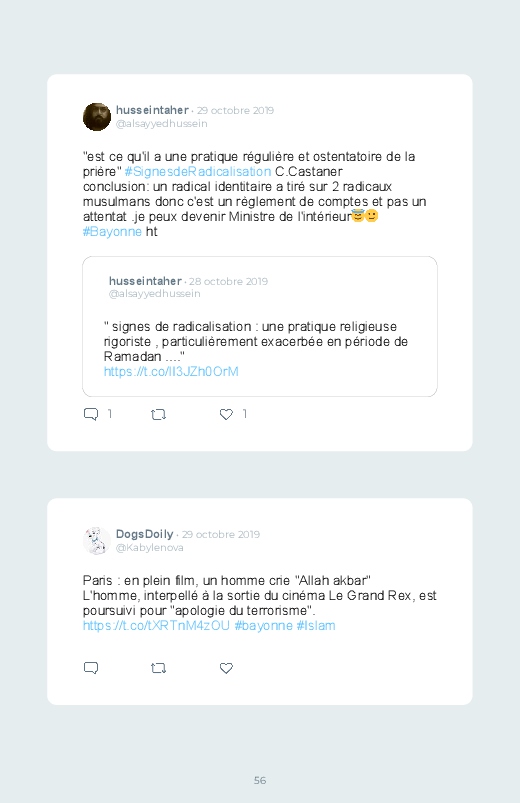
Task: Open the #SignesdeRadicalisation hashtag
Action: click(198, 172)
